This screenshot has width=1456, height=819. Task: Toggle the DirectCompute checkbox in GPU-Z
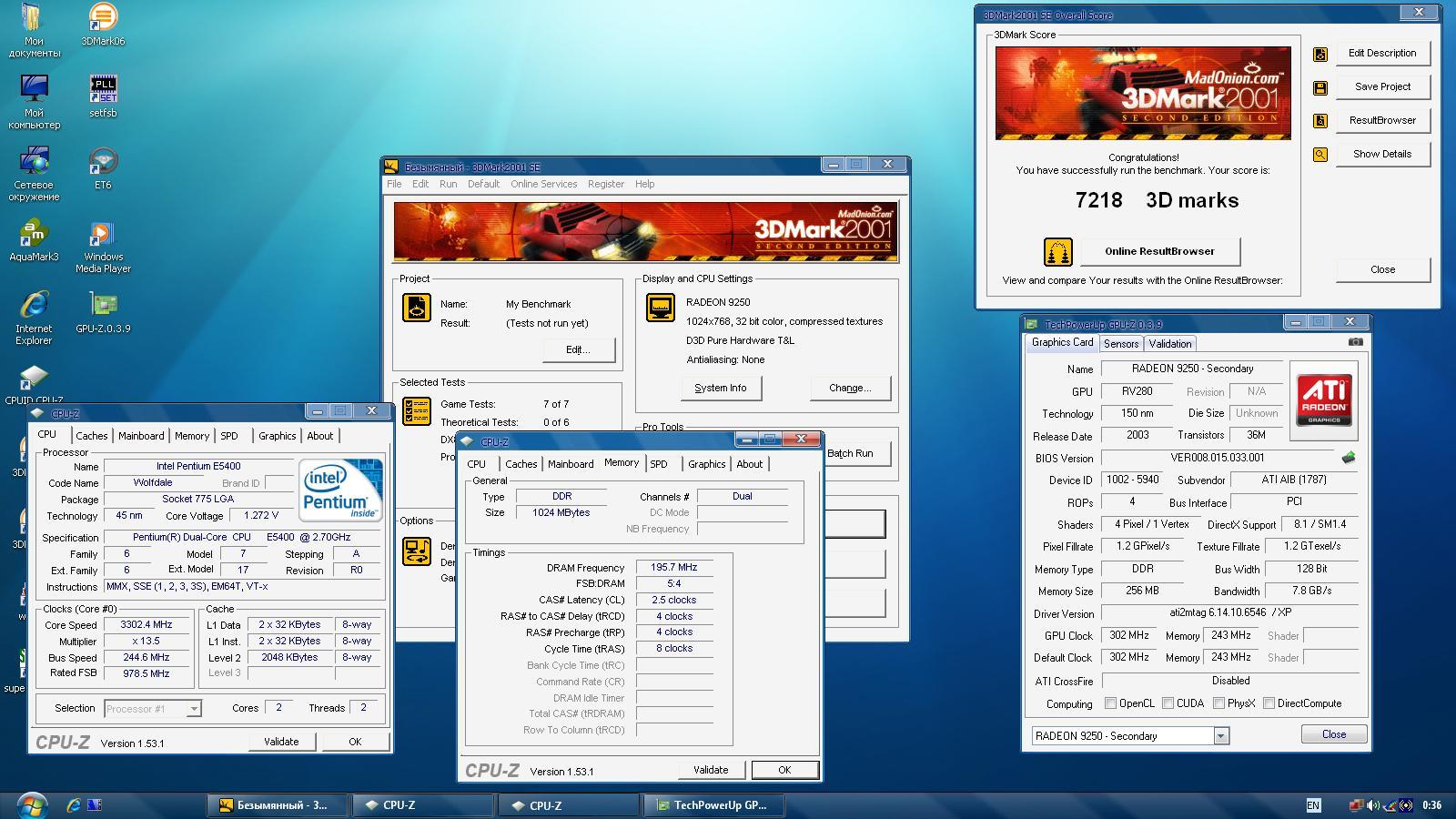point(1269,703)
